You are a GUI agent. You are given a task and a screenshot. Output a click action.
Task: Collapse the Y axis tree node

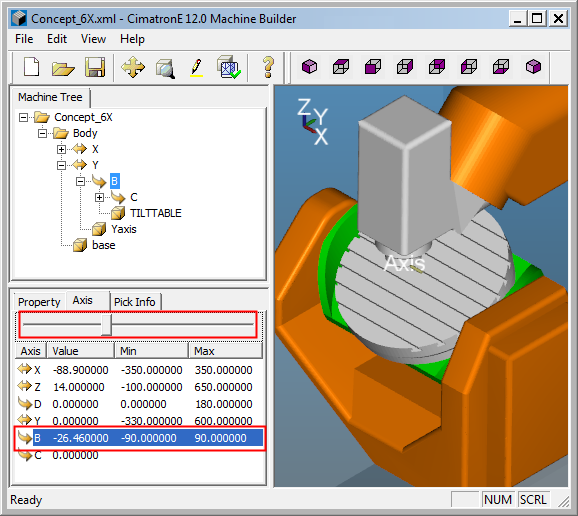point(62,165)
